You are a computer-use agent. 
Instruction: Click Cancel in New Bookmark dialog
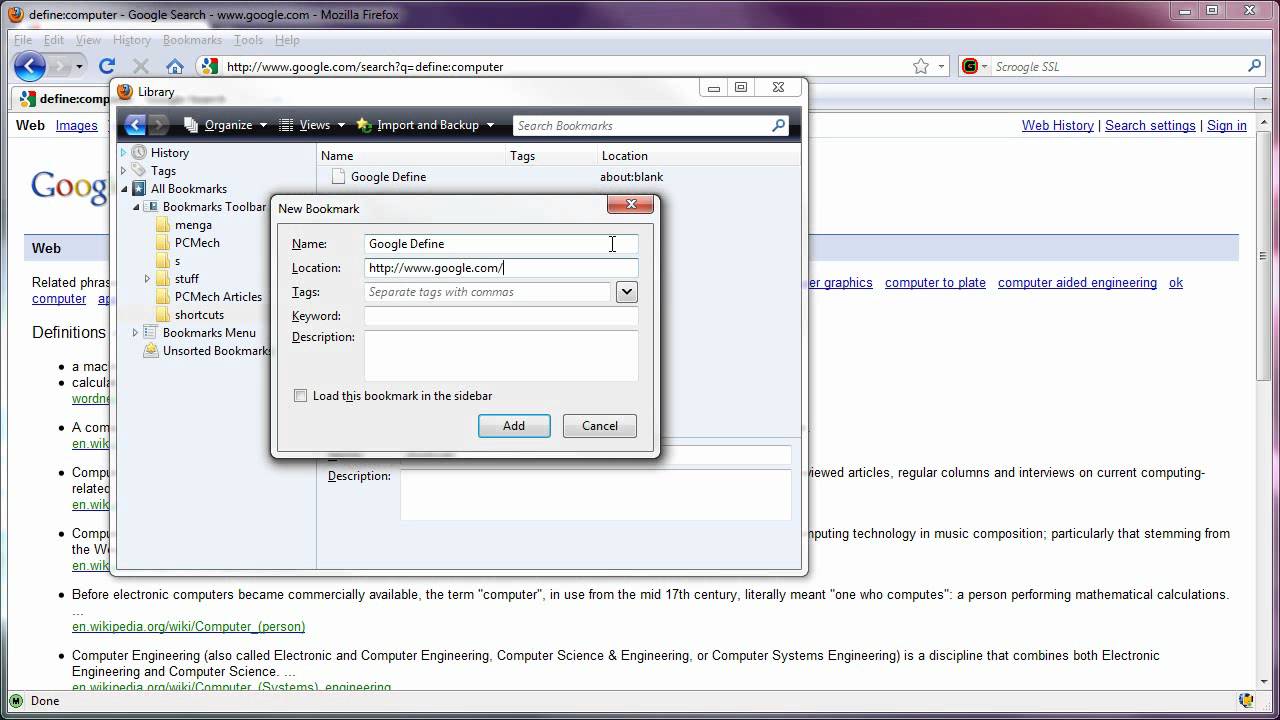[x=600, y=426]
